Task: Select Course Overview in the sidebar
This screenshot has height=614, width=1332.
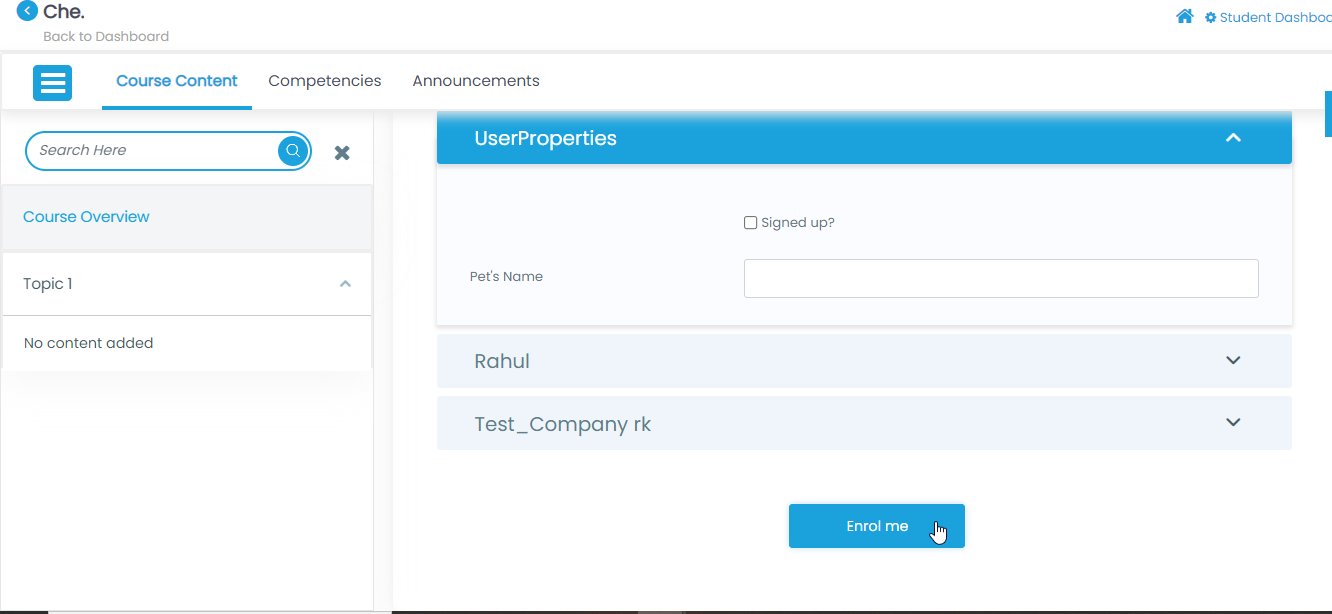Action: (x=86, y=217)
